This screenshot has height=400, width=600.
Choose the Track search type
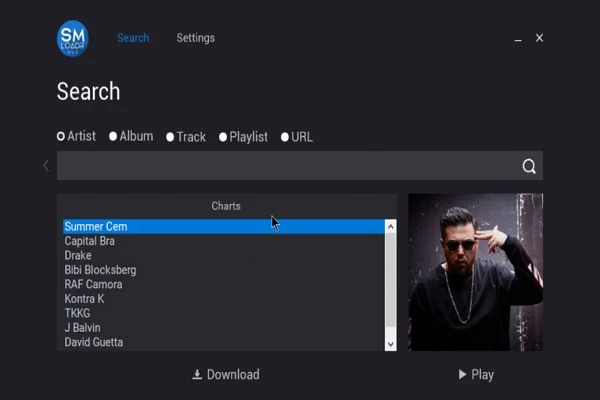(170, 137)
